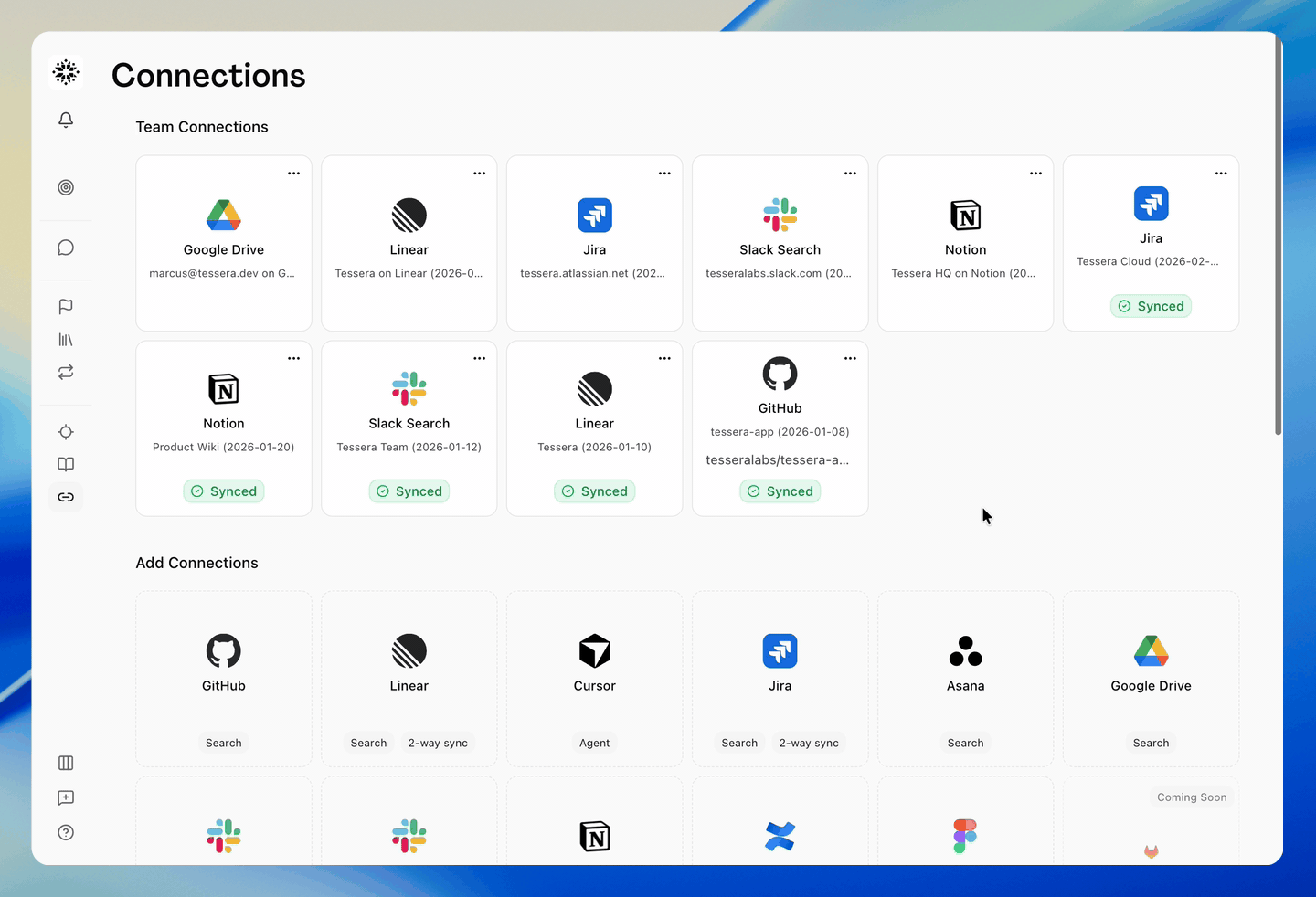Image resolution: width=1316 pixels, height=897 pixels.
Task: Click the app logo in the sidebar
Action: click(x=66, y=72)
